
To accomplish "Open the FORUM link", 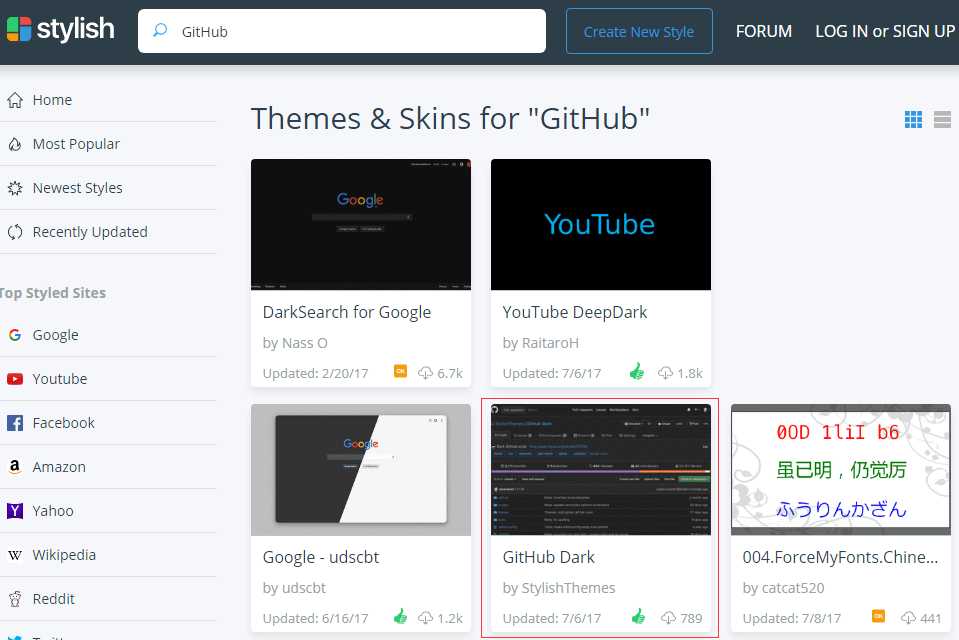I will (763, 31).
